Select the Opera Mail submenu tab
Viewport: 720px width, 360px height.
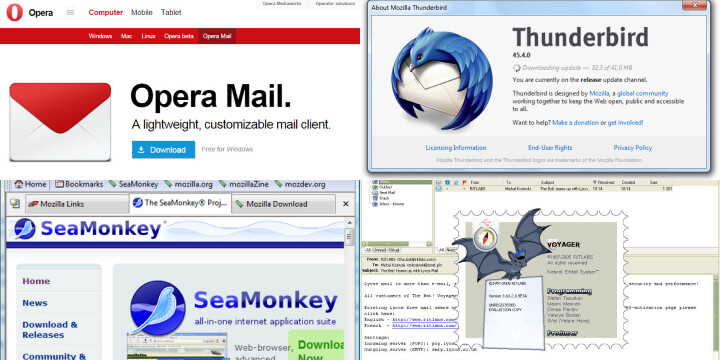217,36
